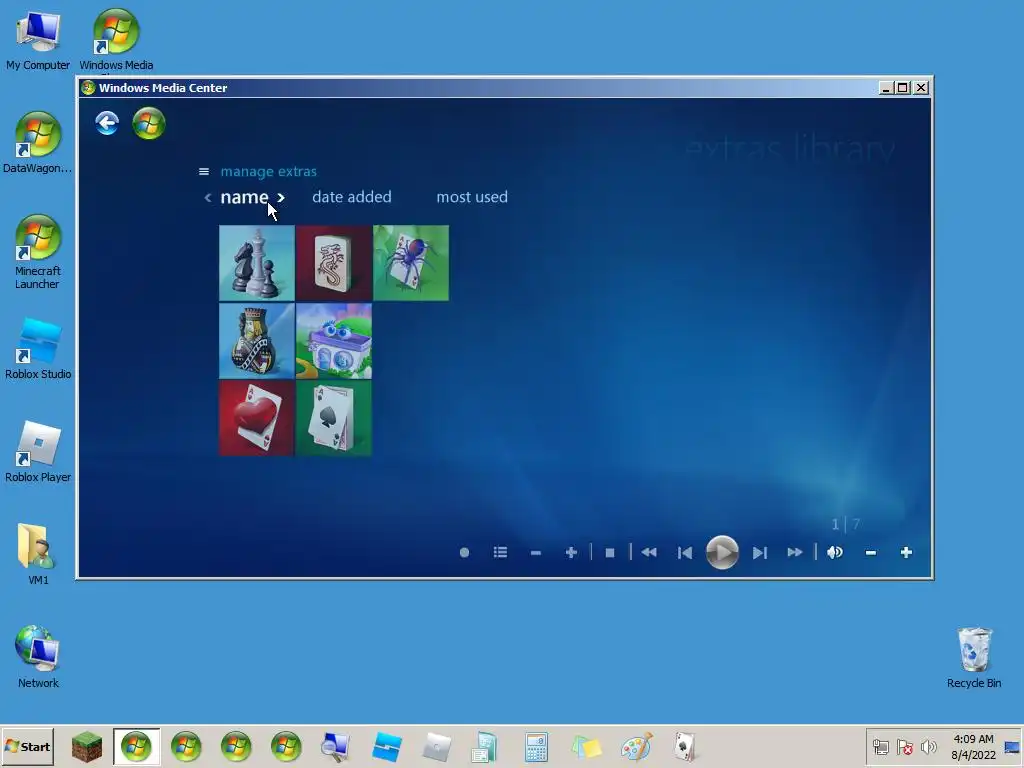Select the Windows Media Center desktop shortcut
This screenshot has height=768, width=1024.
tap(116, 39)
